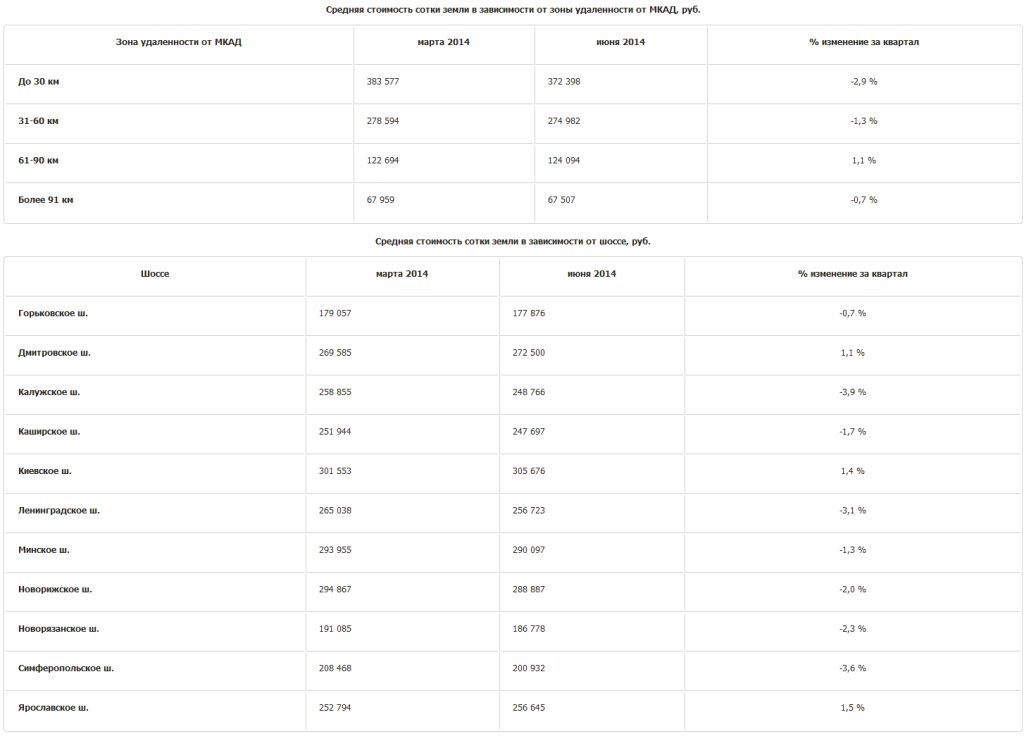This screenshot has width=1024, height=736.
Task: Select the 'Новорязанское ш.' row label
Action: 59,629
